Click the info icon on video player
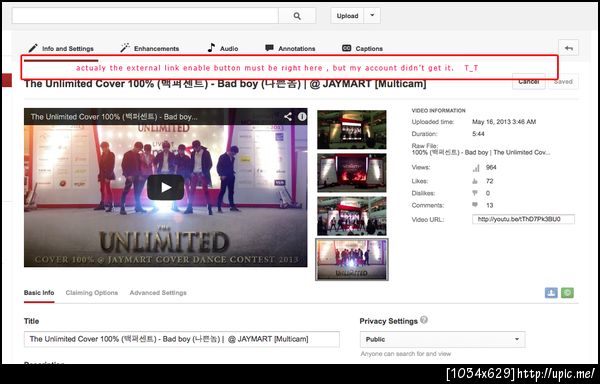This screenshot has height=384, width=600. pyautogui.click(x=302, y=117)
